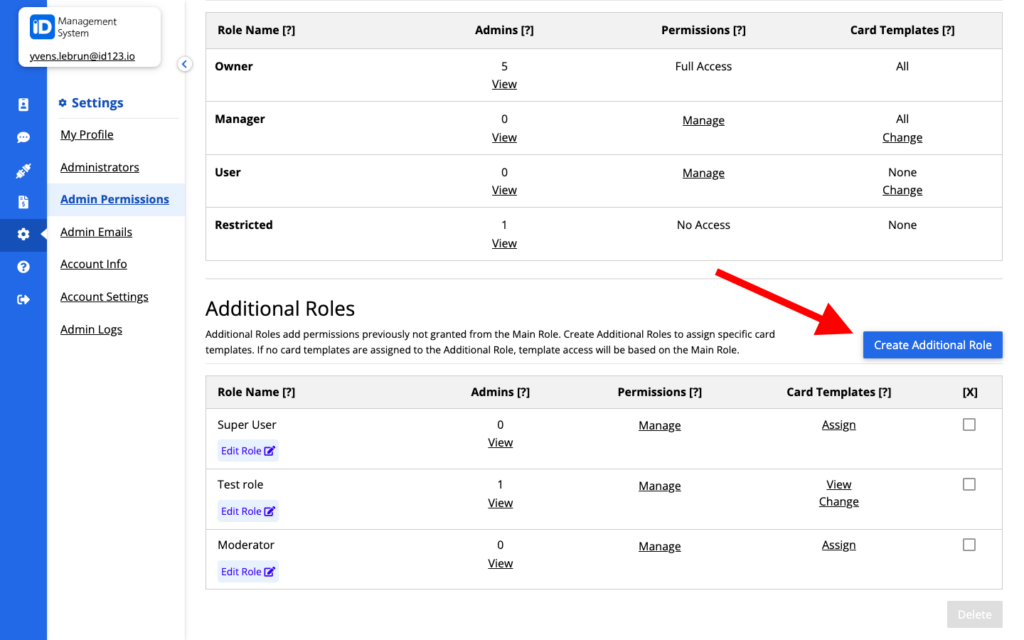Image resolution: width=1024 pixels, height=640 pixels.
Task: Select the chat messages icon in sidebar
Action: tap(22, 137)
